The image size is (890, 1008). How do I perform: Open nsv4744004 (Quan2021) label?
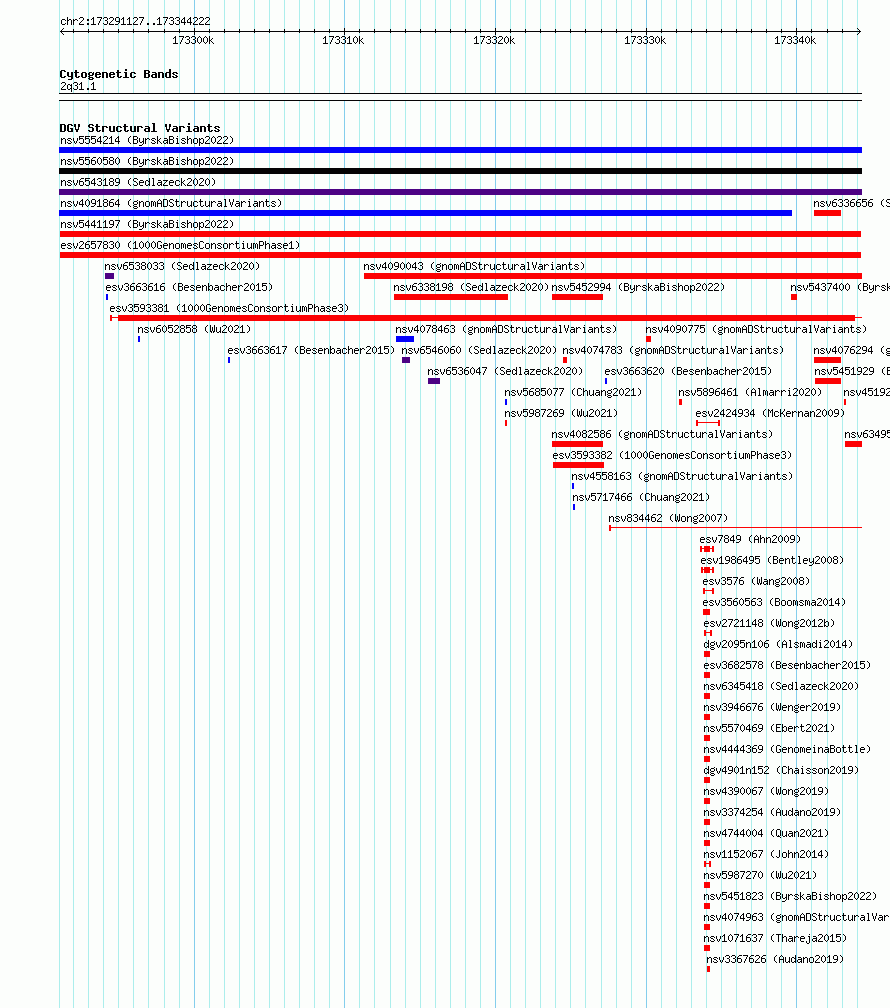tap(766, 833)
